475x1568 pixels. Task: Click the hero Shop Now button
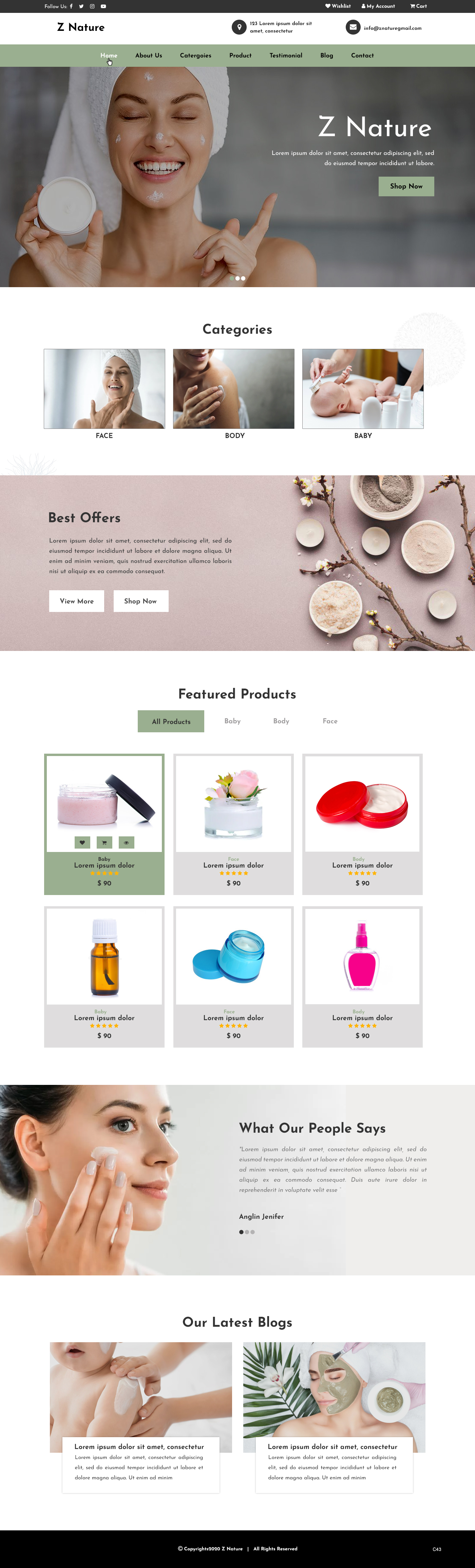(406, 186)
